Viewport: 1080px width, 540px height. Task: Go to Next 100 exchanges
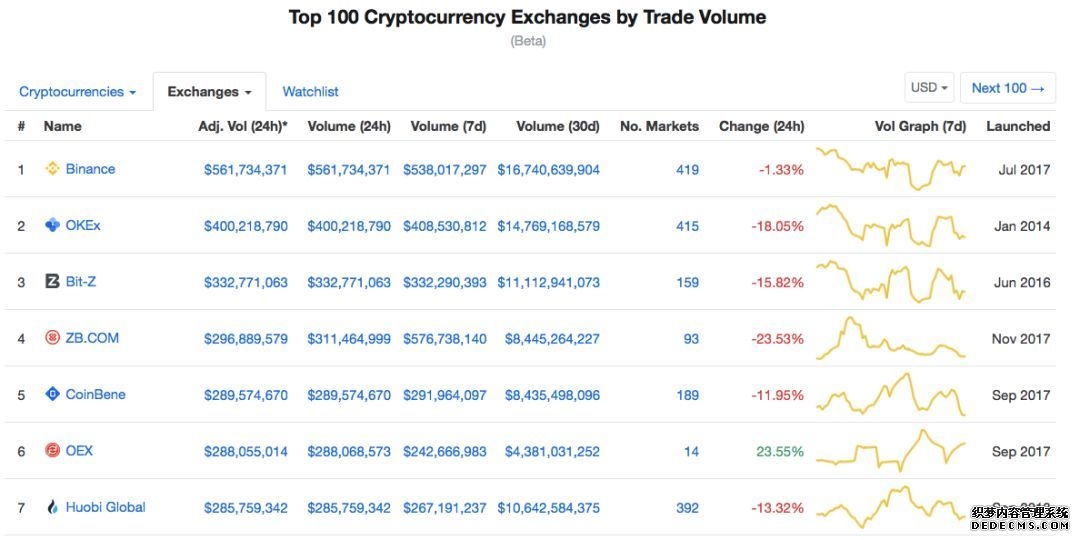coord(1008,88)
